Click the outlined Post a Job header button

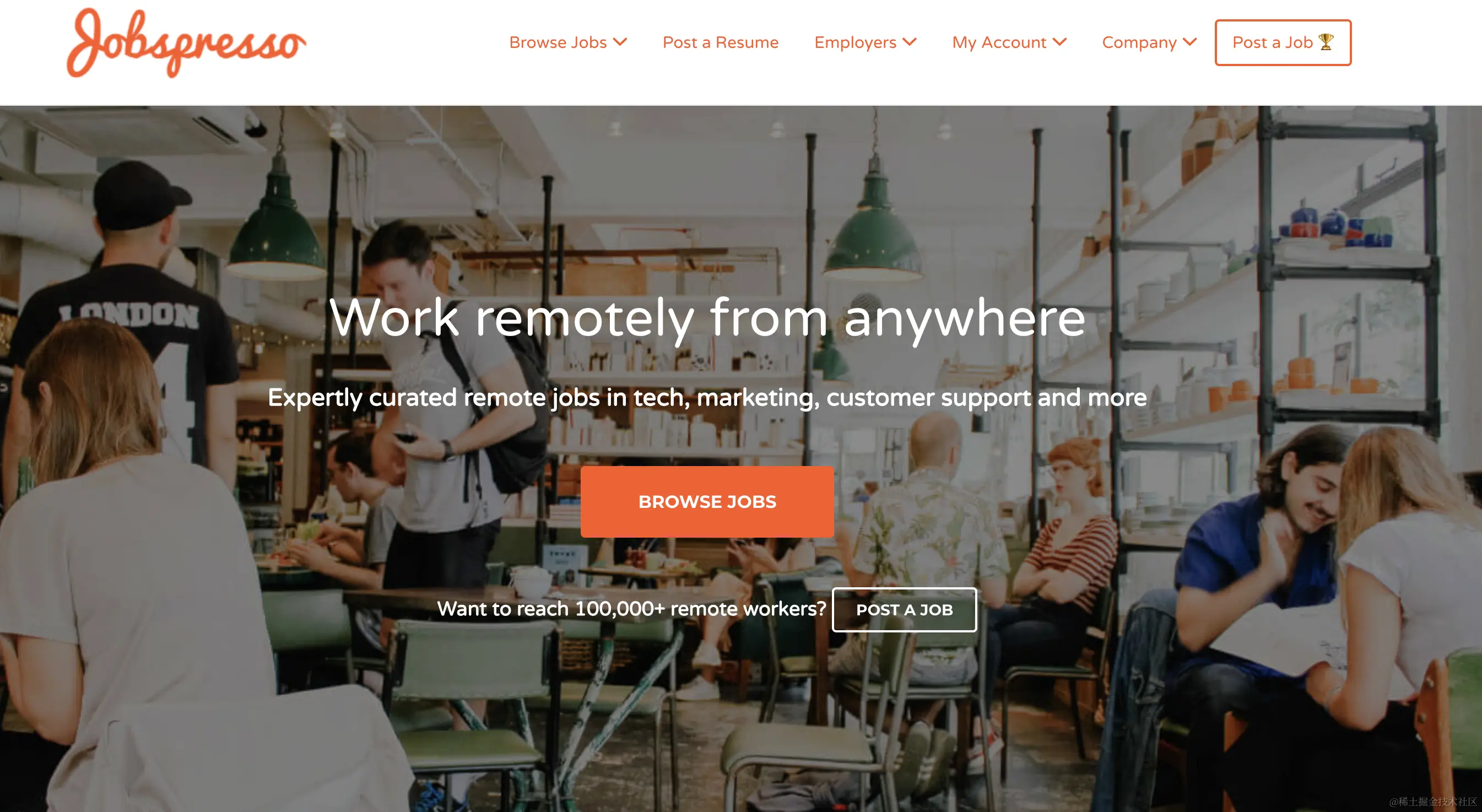click(x=1283, y=42)
